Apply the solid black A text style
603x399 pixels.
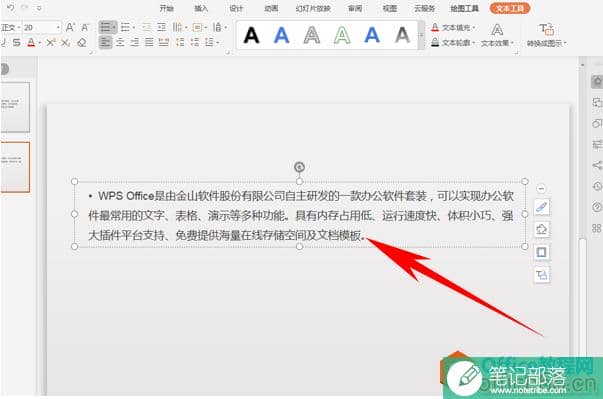tap(252, 35)
